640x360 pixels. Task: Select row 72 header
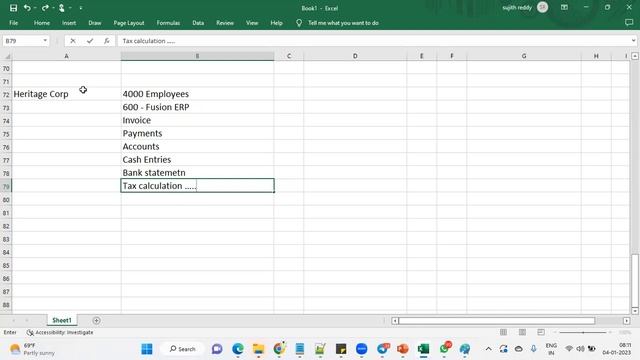6,94
